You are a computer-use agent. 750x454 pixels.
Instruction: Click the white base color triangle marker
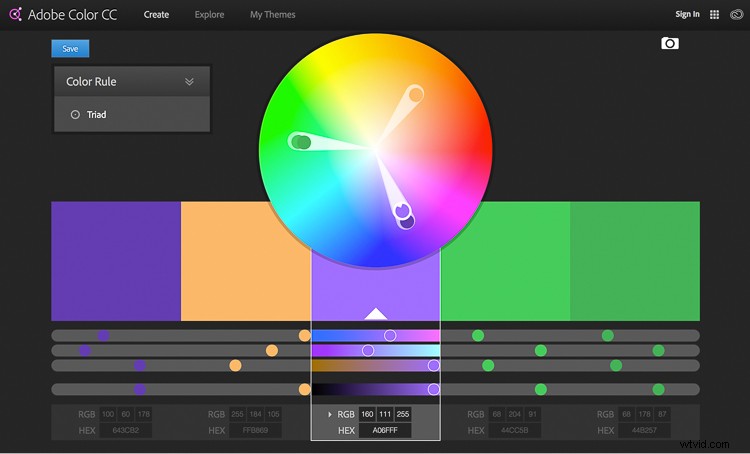coord(376,314)
